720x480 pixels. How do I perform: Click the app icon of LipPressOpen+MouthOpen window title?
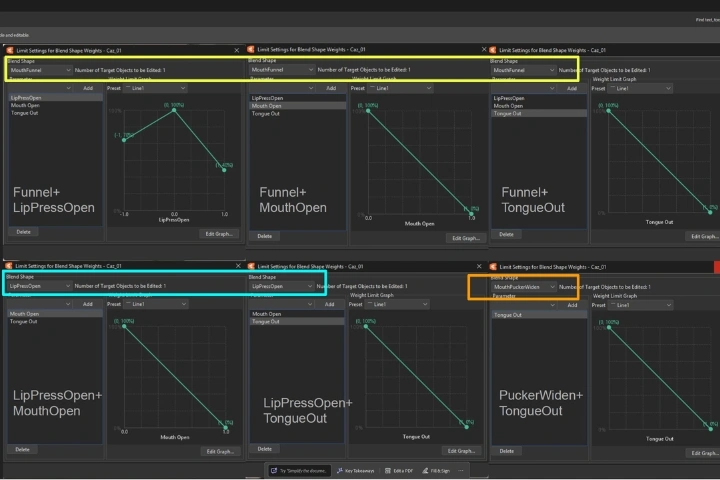point(9,266)
